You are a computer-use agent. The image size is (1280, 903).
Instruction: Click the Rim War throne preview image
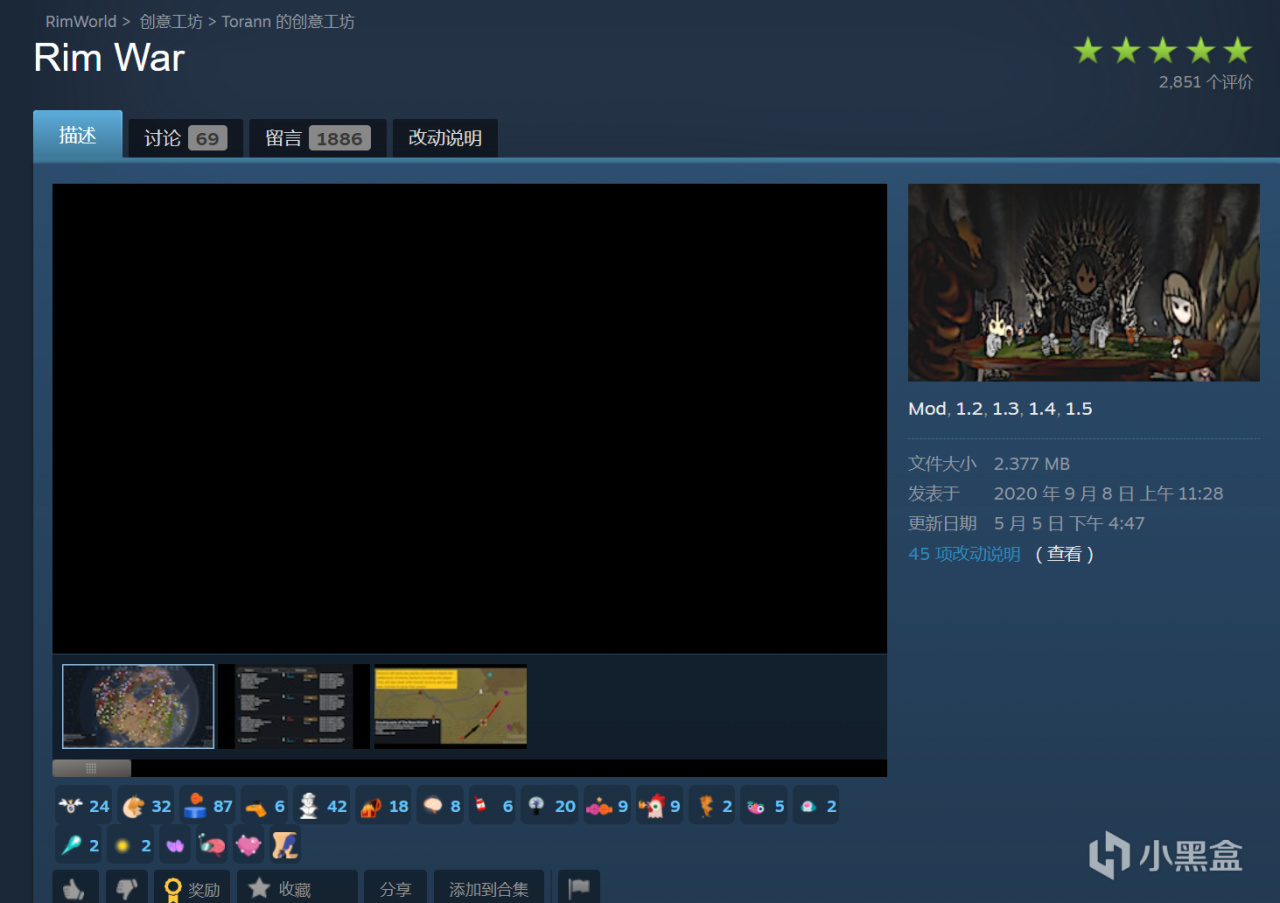point(1084,282)
